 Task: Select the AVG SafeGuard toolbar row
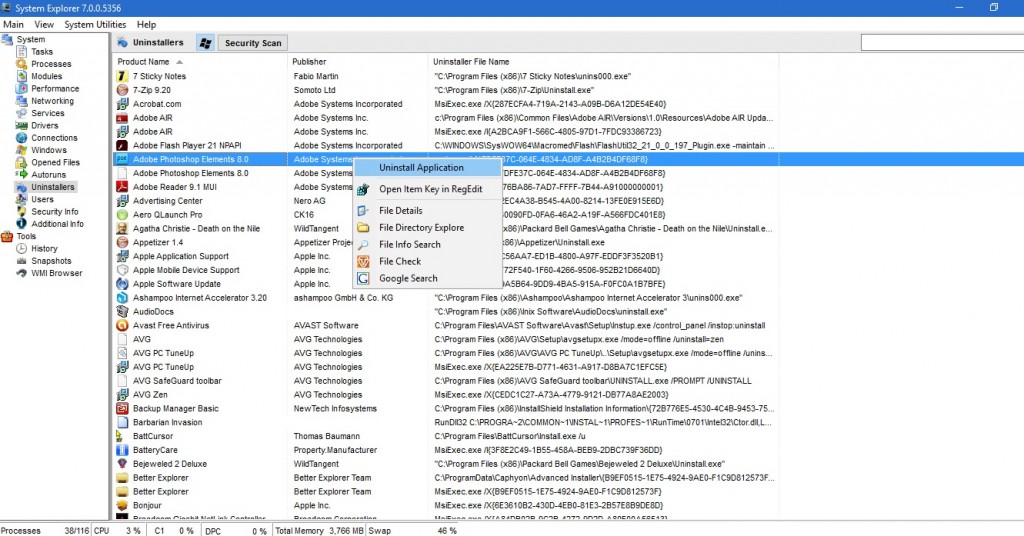445,381
